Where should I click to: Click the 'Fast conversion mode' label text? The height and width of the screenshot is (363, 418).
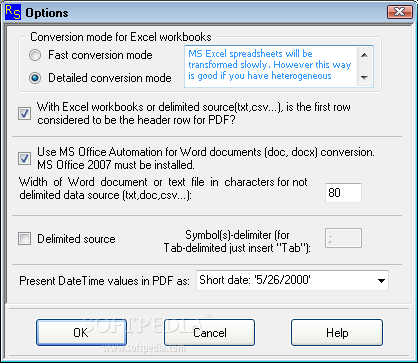click(100, 55)
